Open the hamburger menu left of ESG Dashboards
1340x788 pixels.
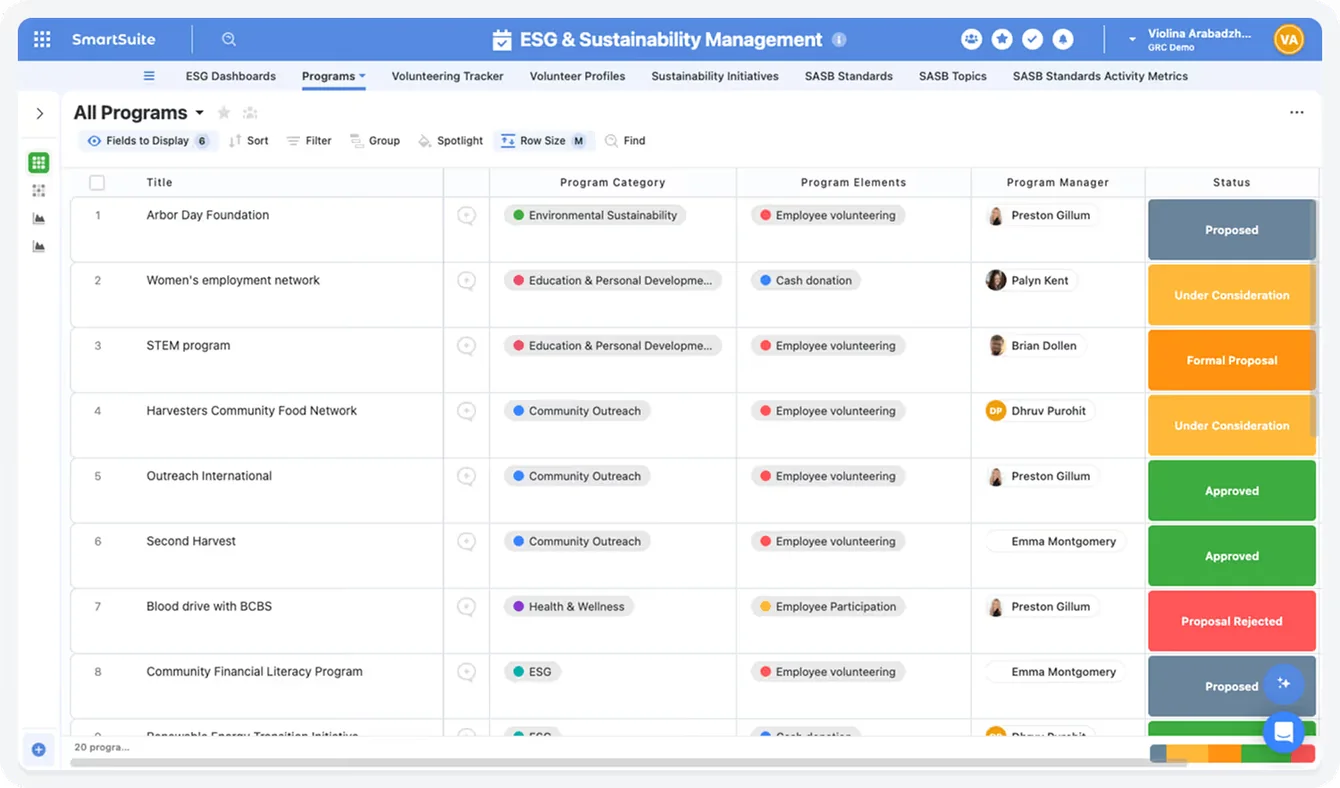pos(149,76)
